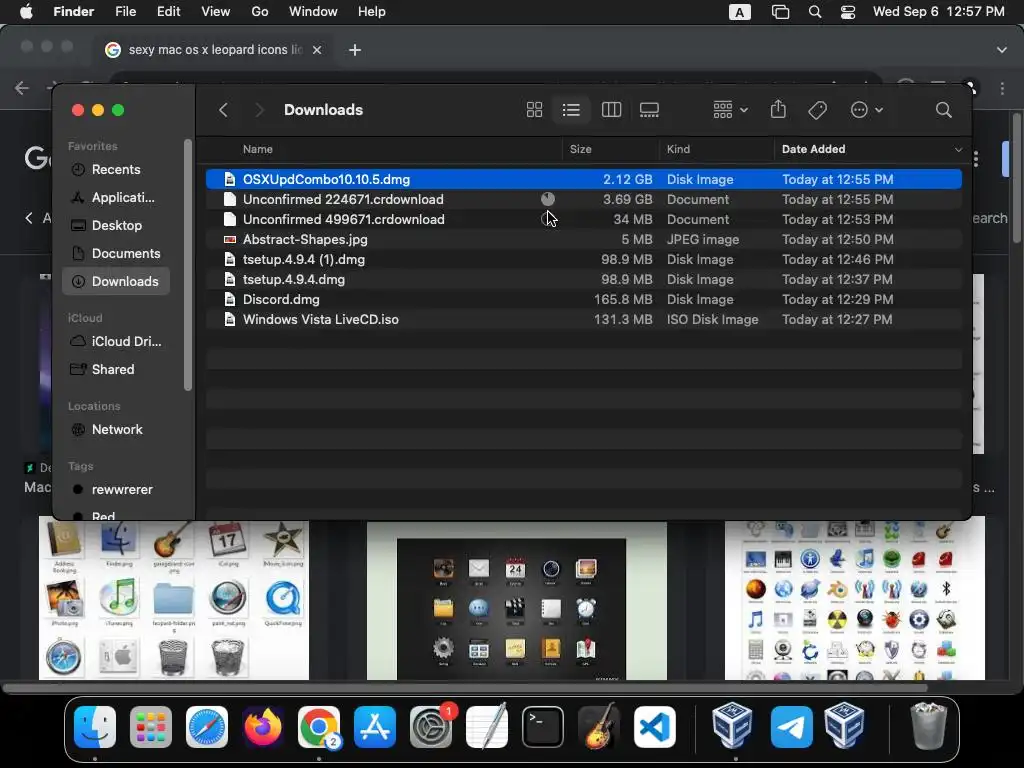Sort files by Size column header
This screenshot has height=768, width=1024.
point(581,149)
